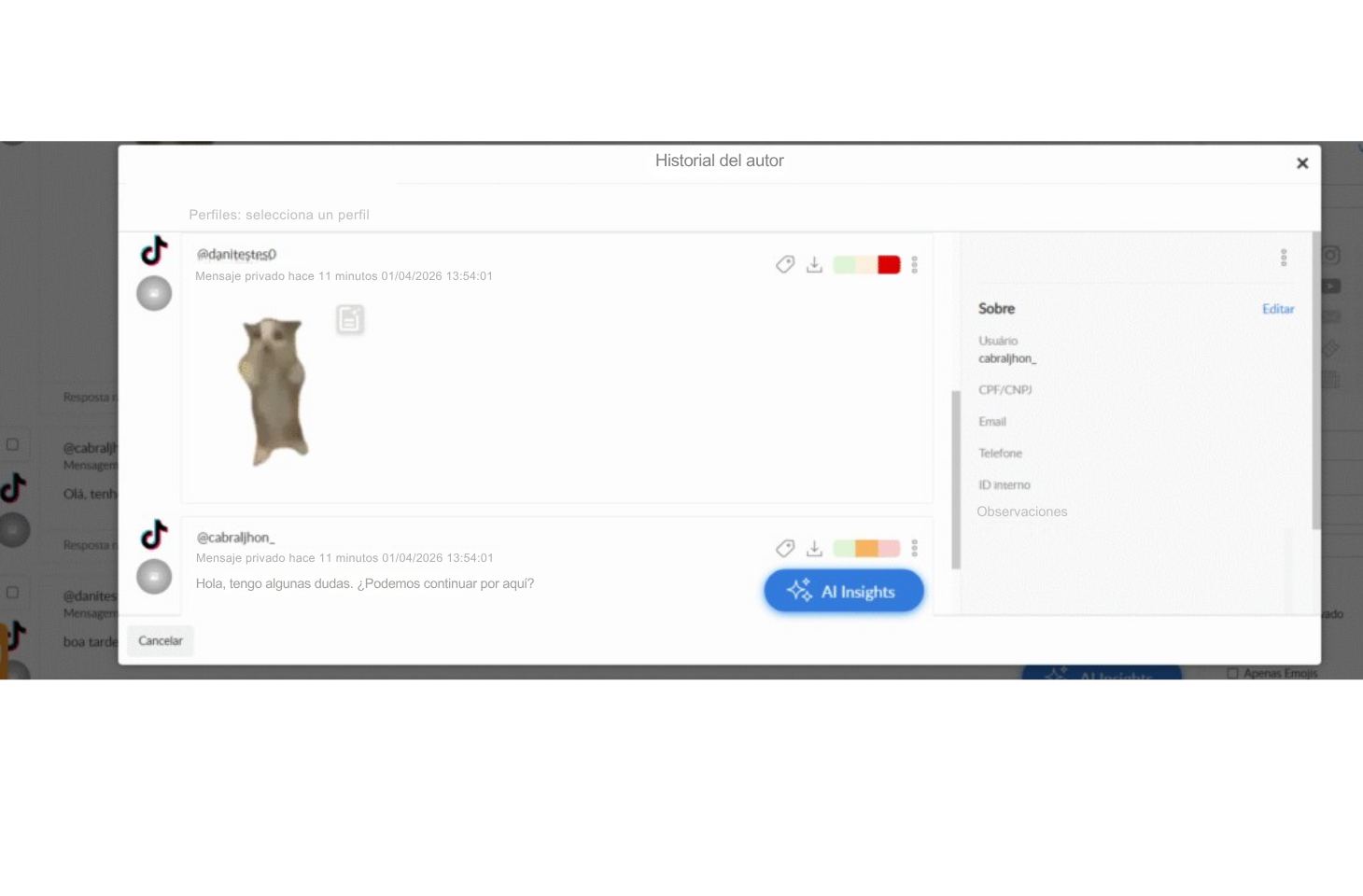The image size is (1363, 896).
Task: Set green positive sentiment on @danitestes0 message
Action: click(844, 265)
